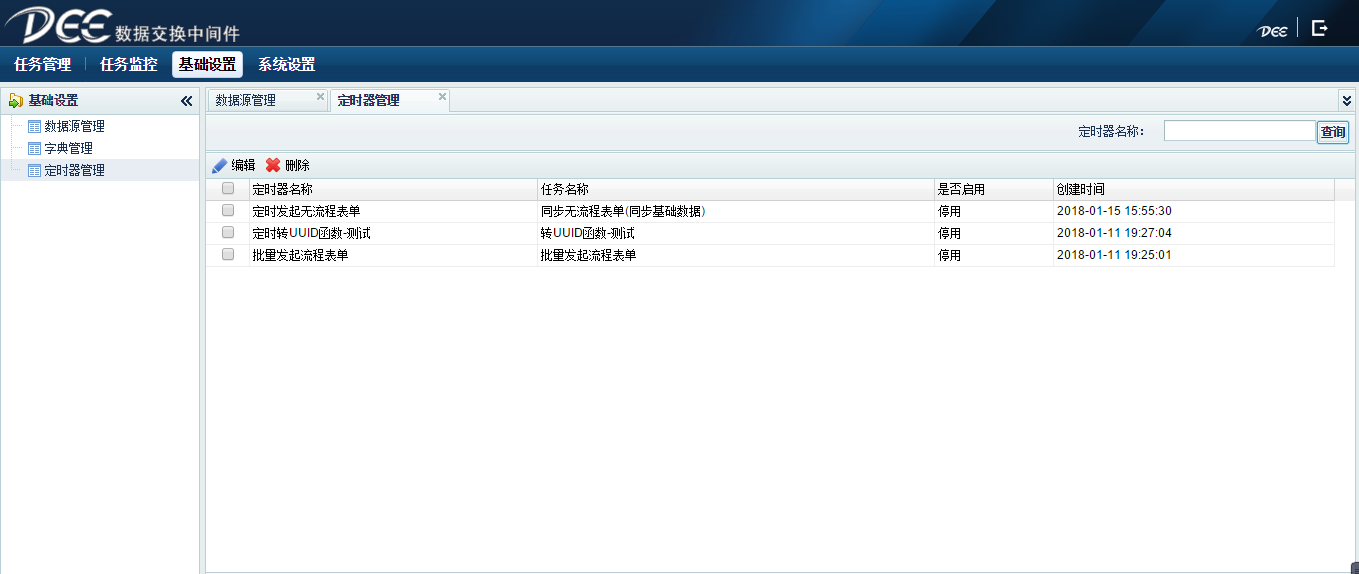Sort by the 创建时间 column header
The width and height of the screenshot is (1359, 574).
[1193, 189]
